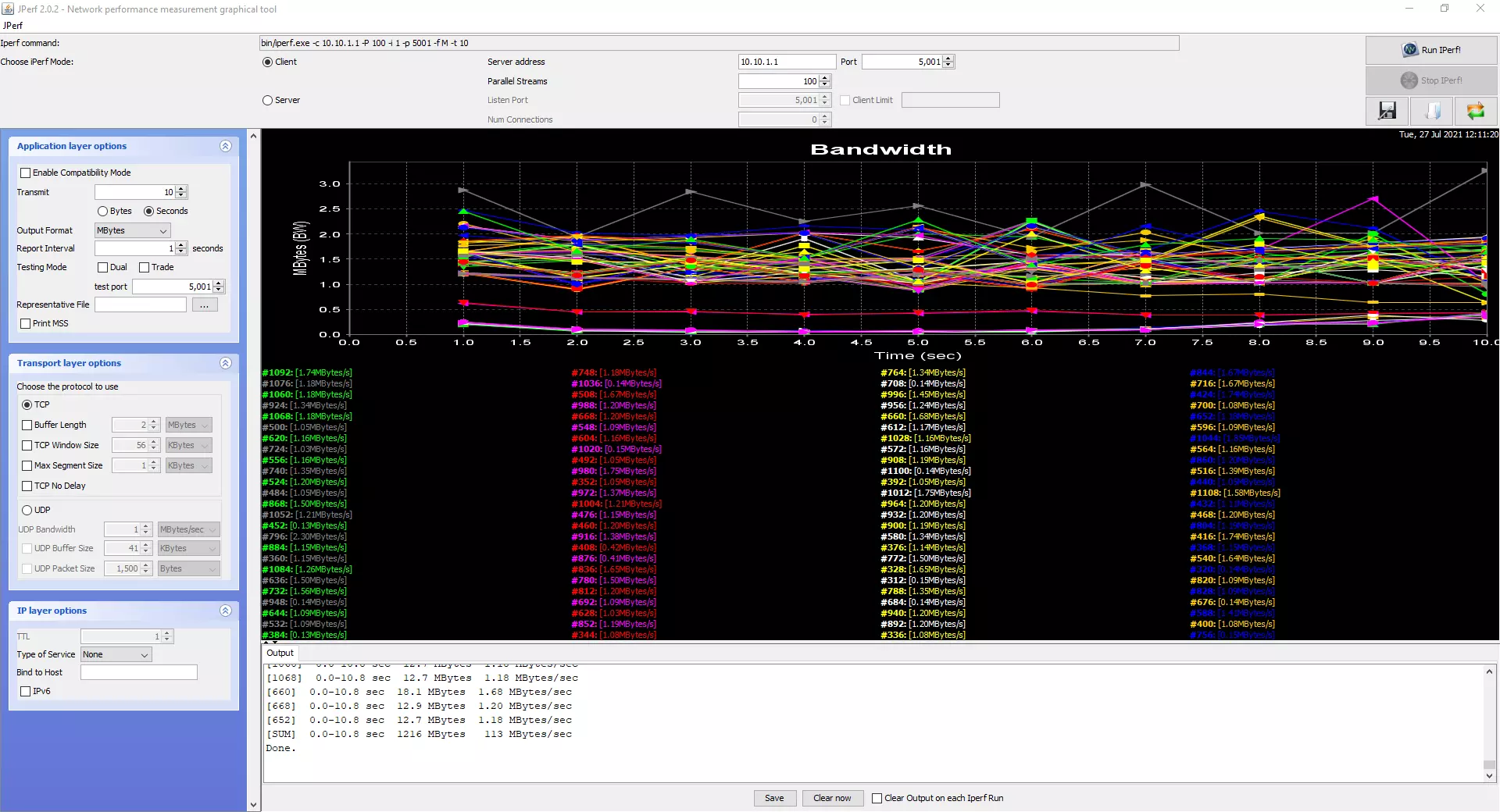Select the Output tab

click(x=280, y=653)
